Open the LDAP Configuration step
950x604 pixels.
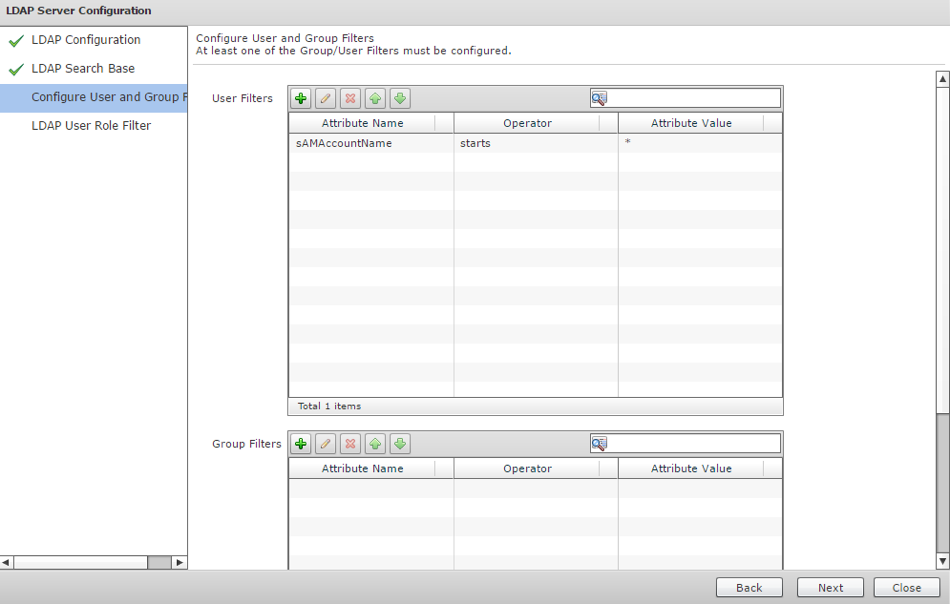[86, 40]
